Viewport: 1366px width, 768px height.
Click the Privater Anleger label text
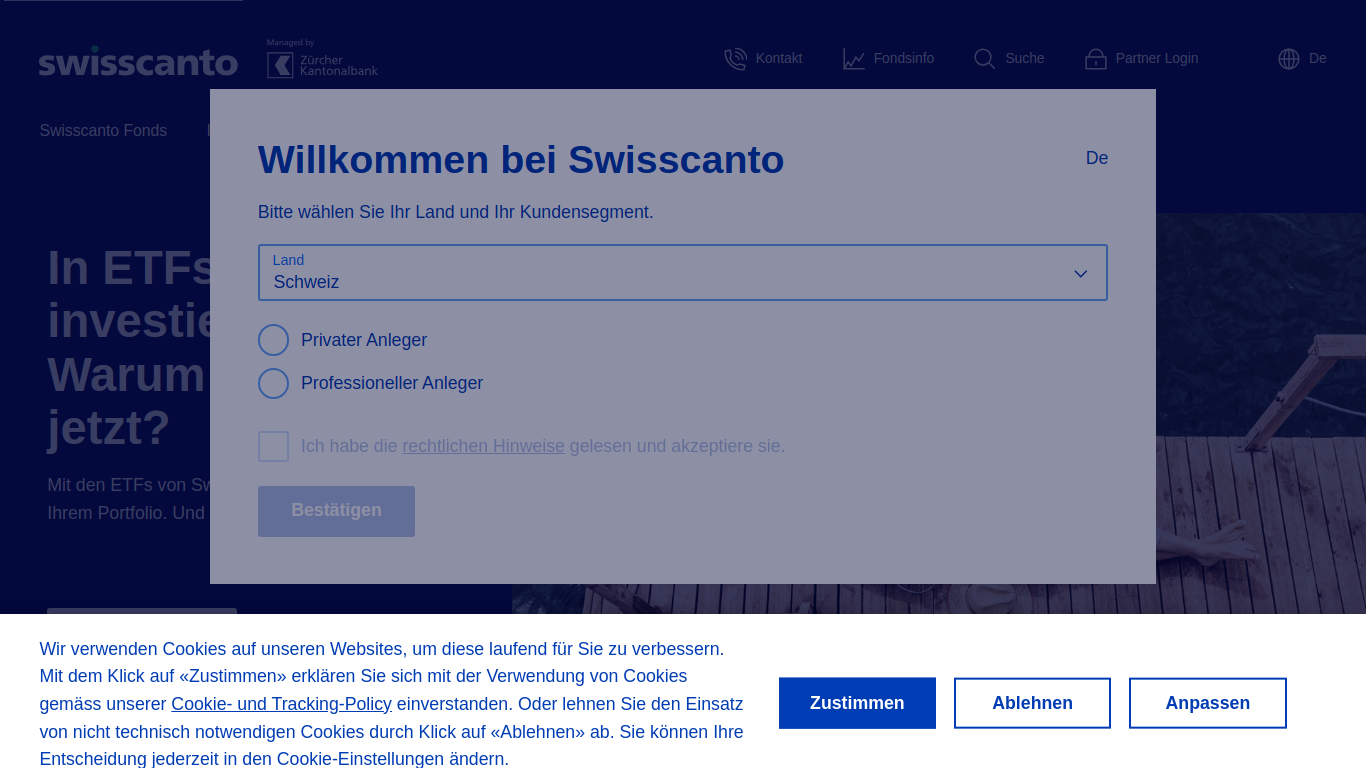pos(364,340)
